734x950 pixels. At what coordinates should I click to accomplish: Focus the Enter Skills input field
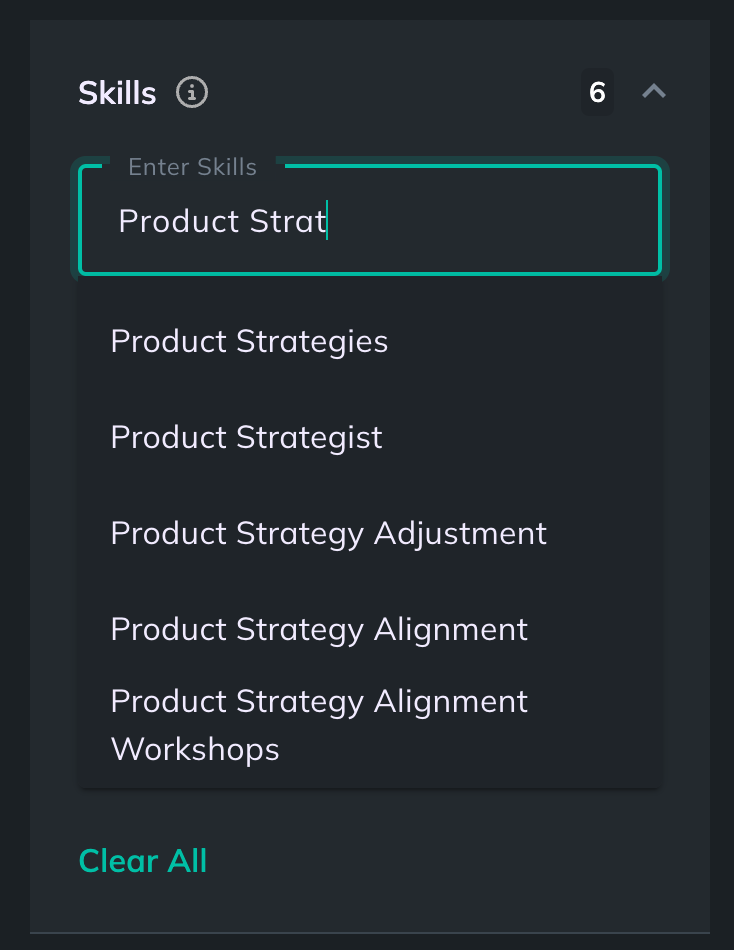(370, 220)
